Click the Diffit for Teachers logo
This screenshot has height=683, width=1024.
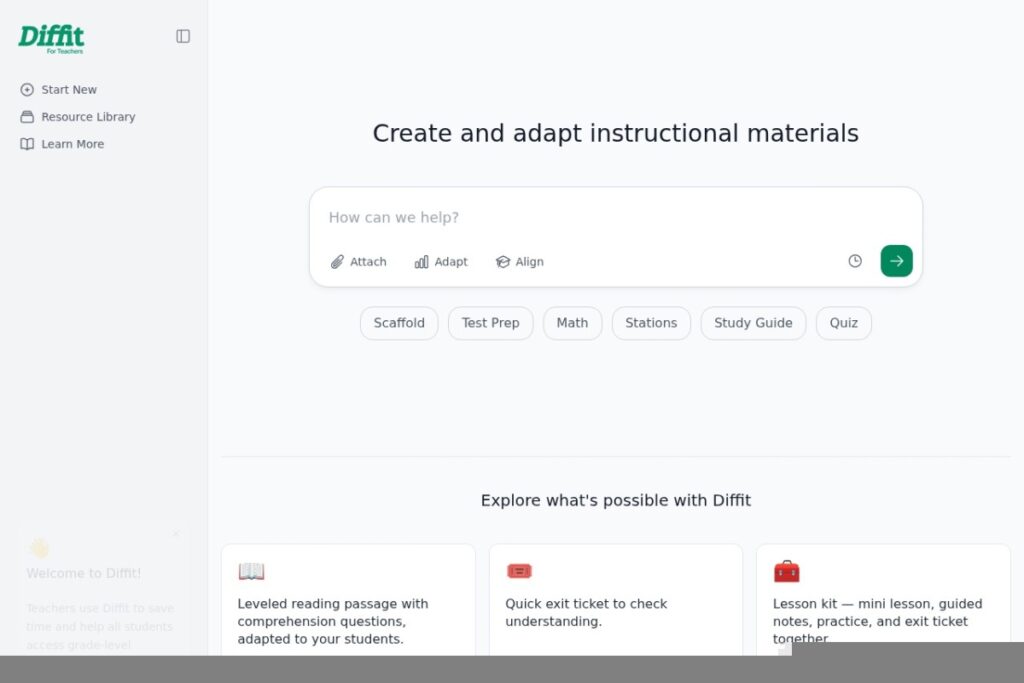tap(51, 39)
